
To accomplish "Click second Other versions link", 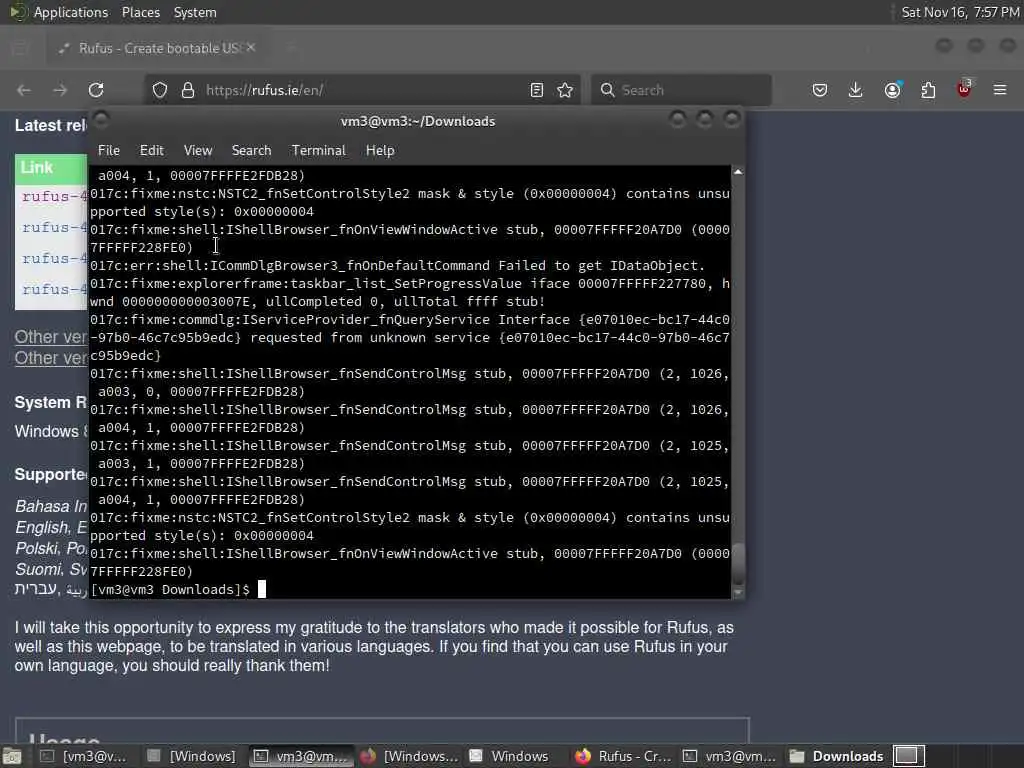I will pos(51,359).
